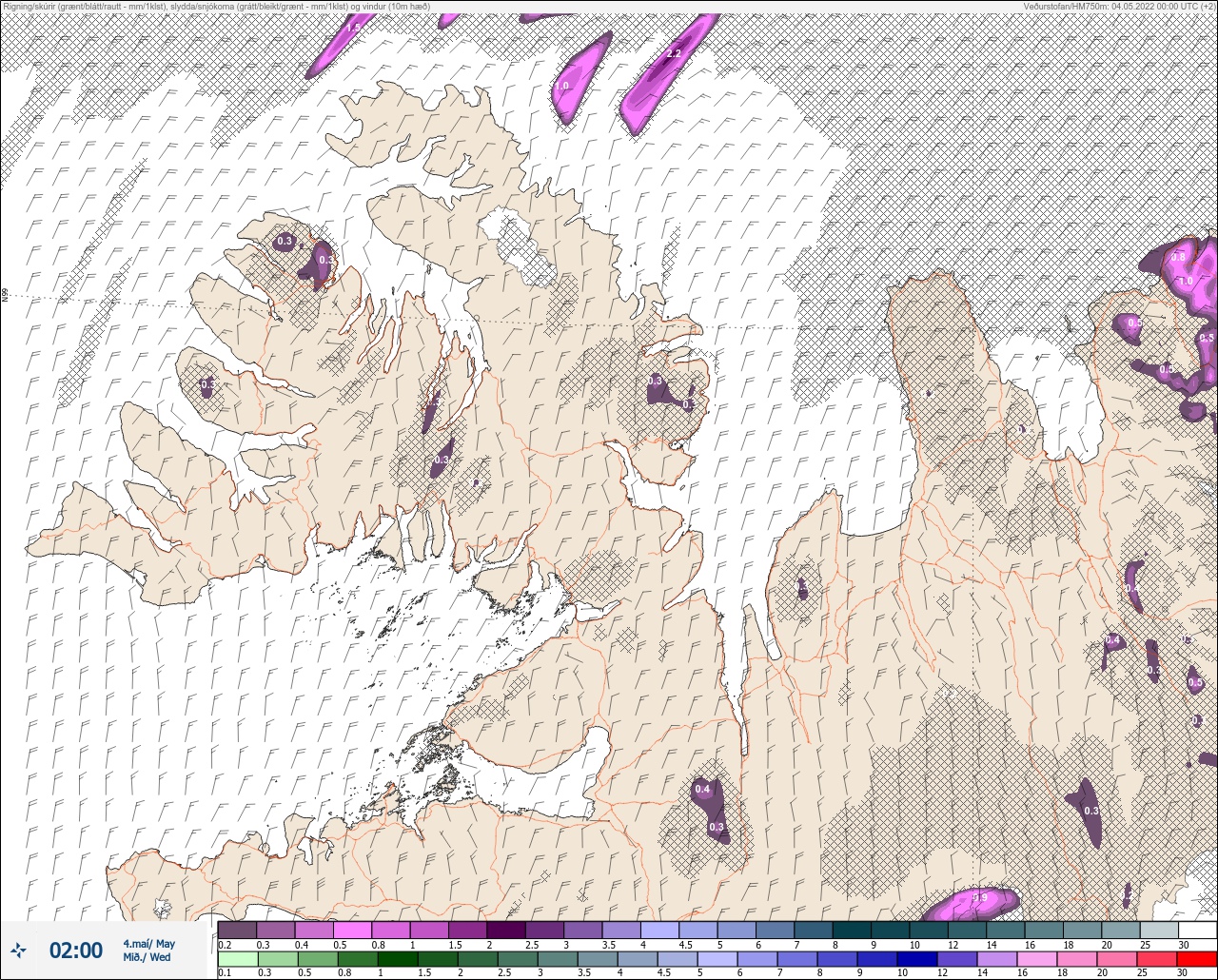Select upper legend swatch labeled 0.2

pyautogui.click(x=237, y=930)
